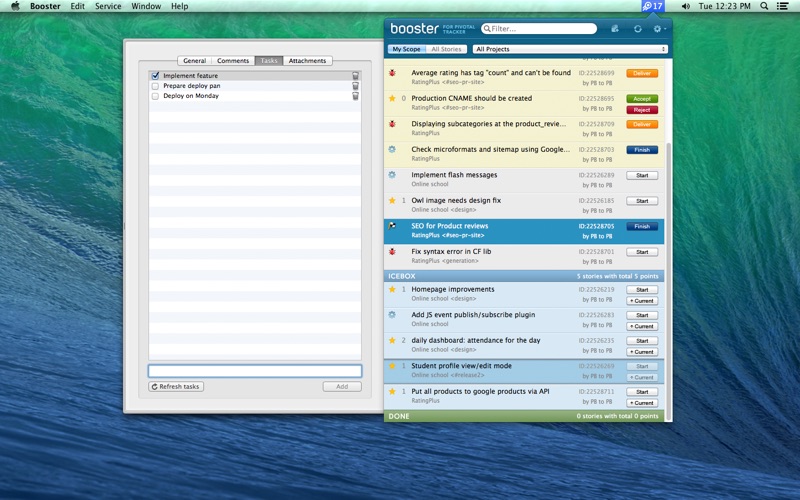The width and height of the screenshot is (800, 500).
Task: Click the DONE section header
Action: pos(524,416)
